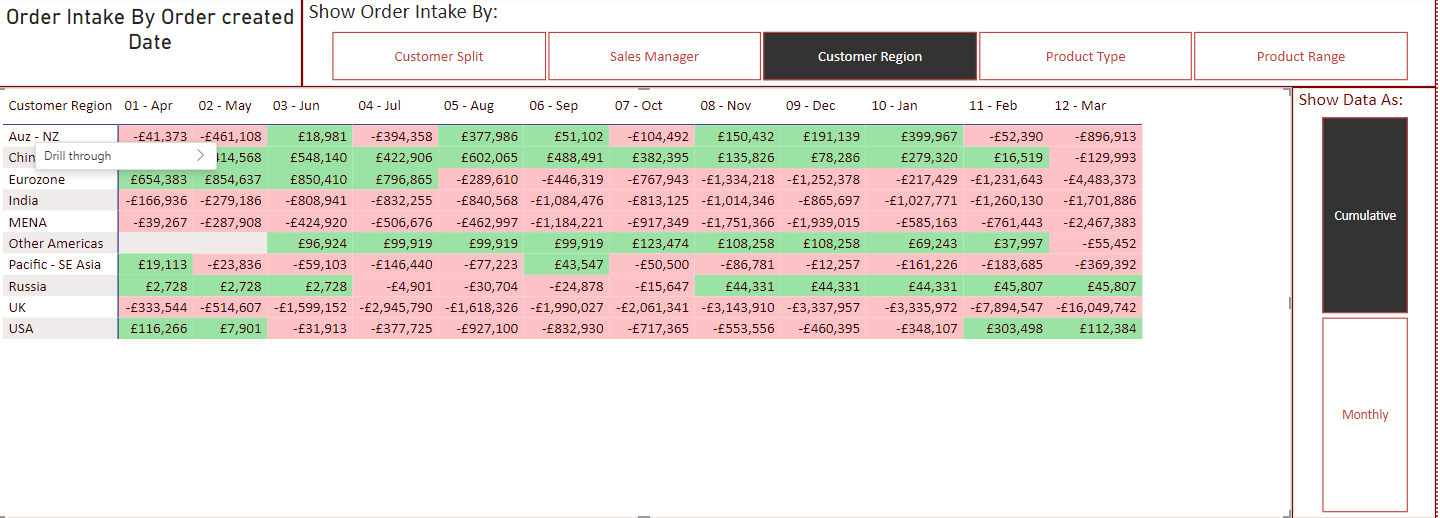This screenshot has height=518, width=1440.
Task: Click the 06 - Sep column header
Action: pyautogui.click(x=554, y=105)
